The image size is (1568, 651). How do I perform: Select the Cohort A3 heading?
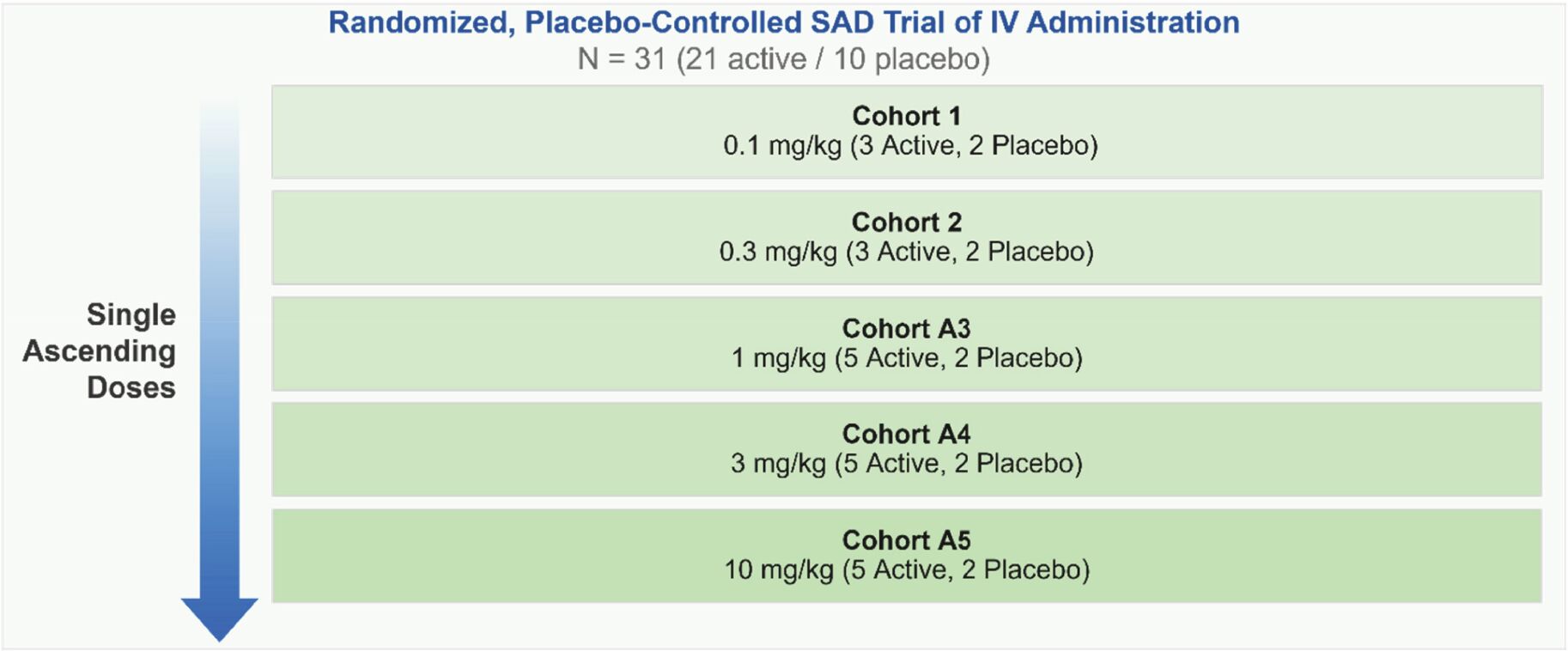906,328
